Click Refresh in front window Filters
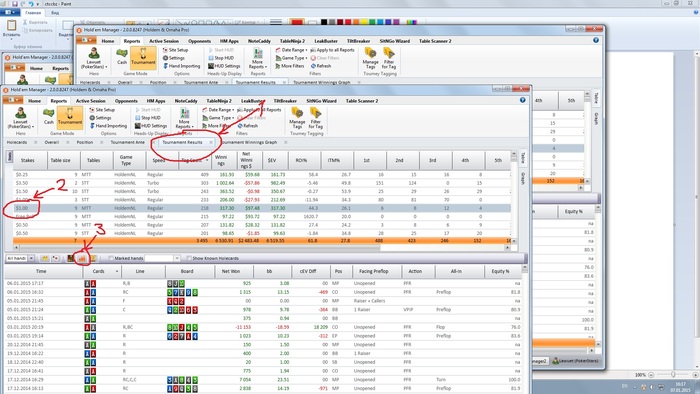This screenshot has width=700, height=394. tap(247, 126)
